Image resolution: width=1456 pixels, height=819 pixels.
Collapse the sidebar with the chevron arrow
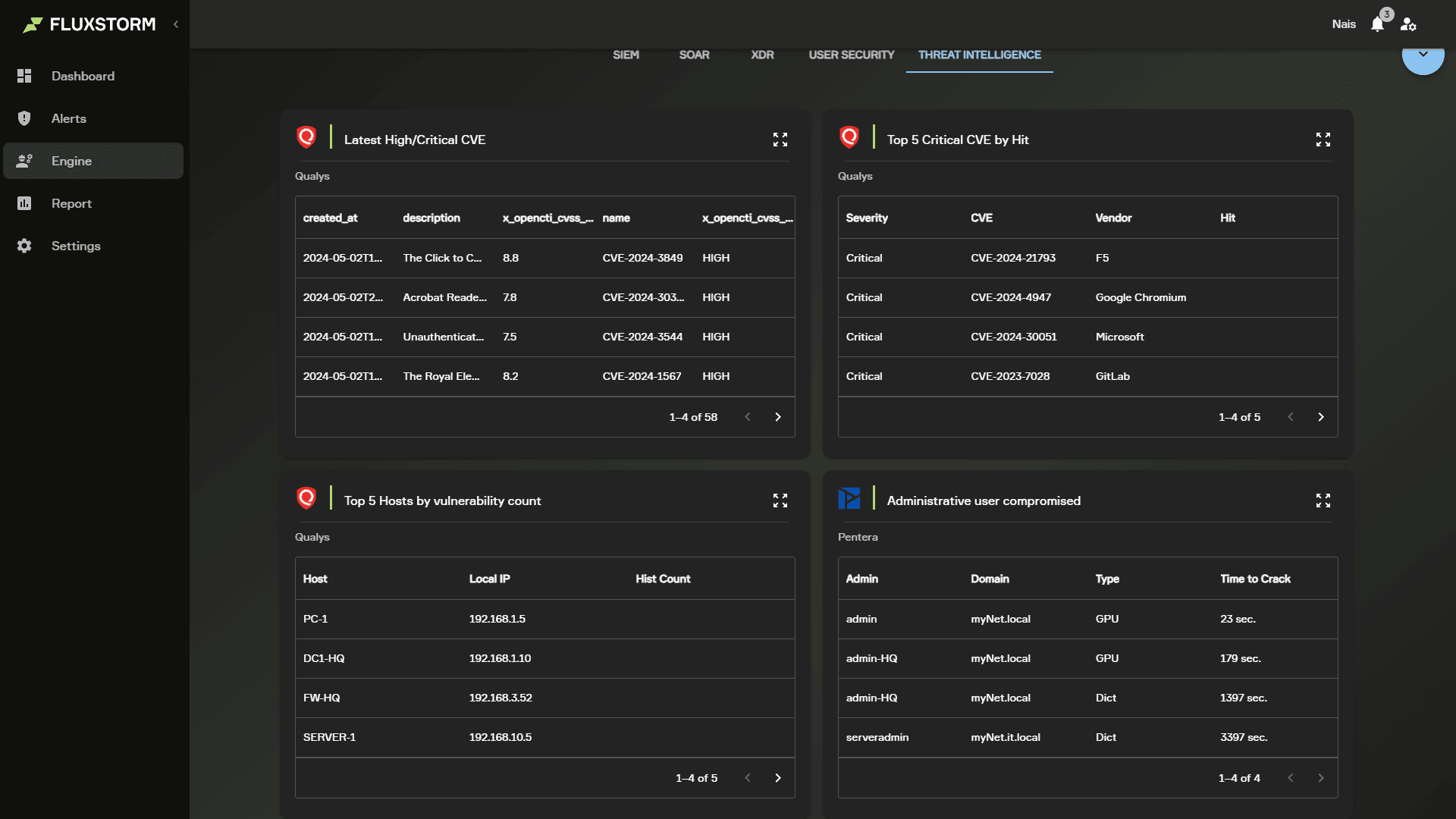[176, 24]
